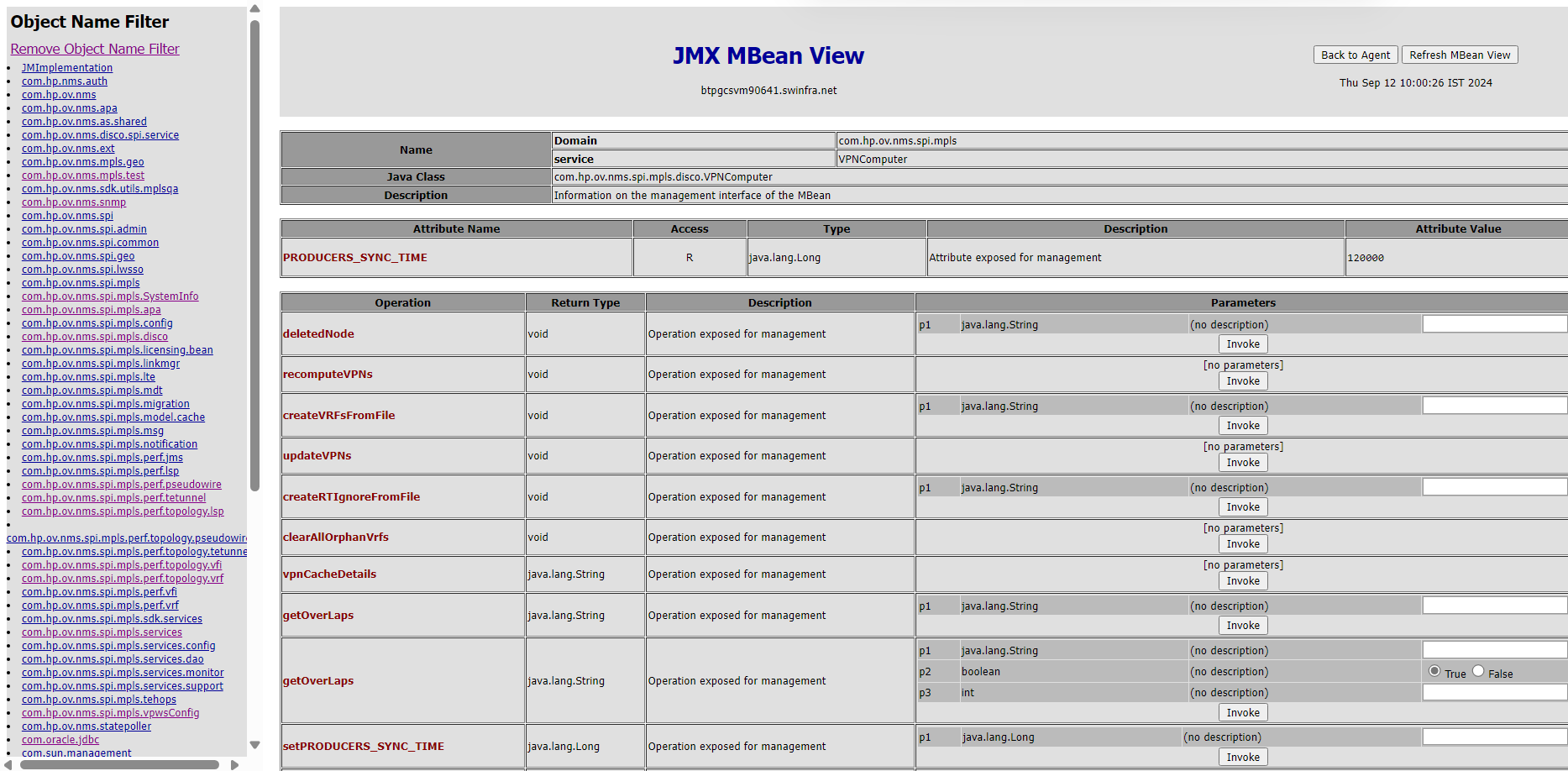Click the PRODUCERS_SYNC_TIME attribute name
The width and height of the screenshot is (1568, 771).
click(x=355, y=257)
